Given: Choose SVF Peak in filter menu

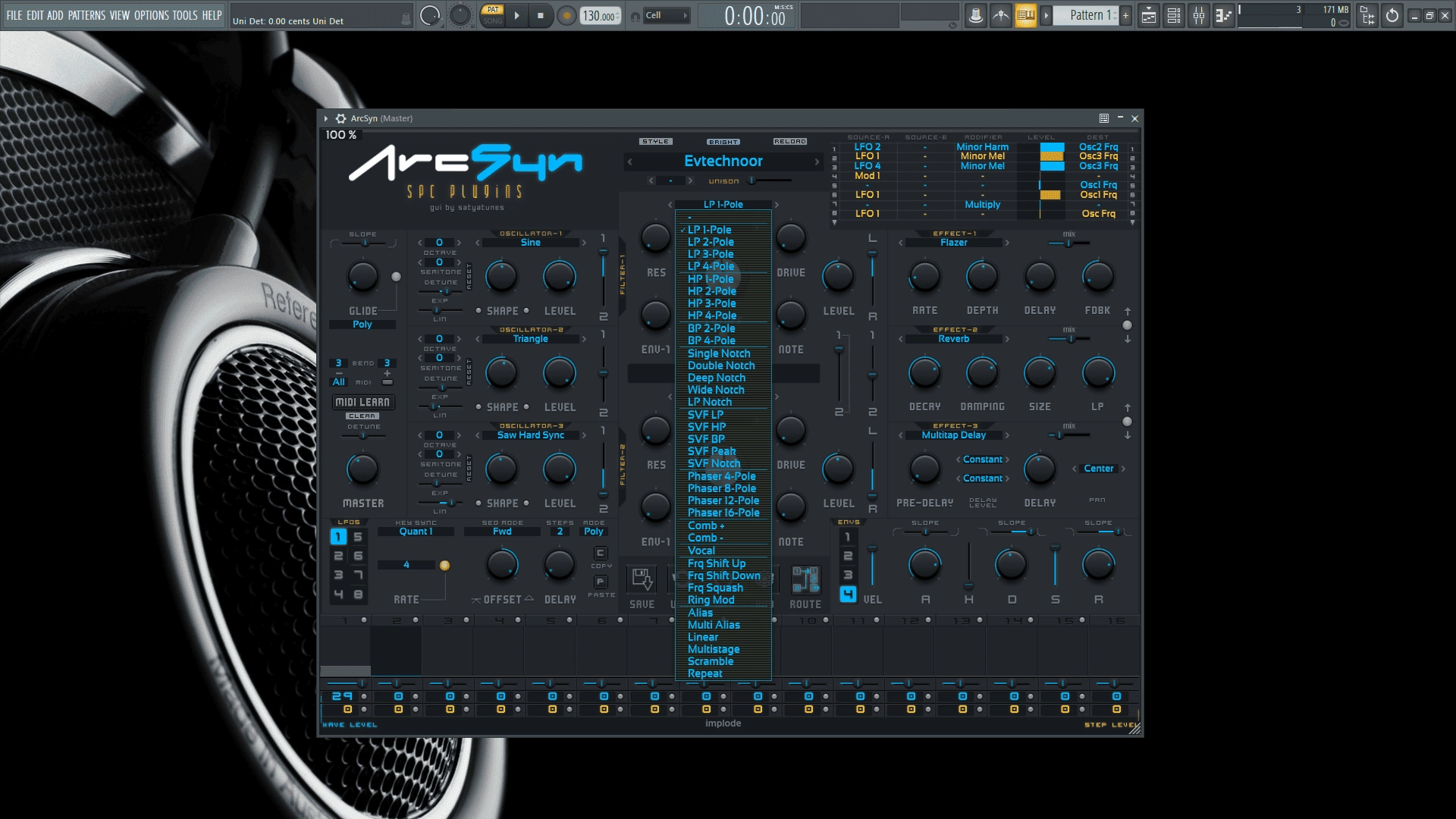Looking at the screenshot, I should pyautogui.click(x=723, y=451).
